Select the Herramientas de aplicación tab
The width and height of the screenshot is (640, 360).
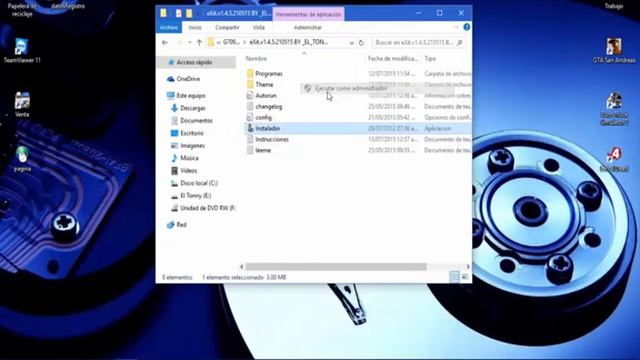click(x=308, y=14)
